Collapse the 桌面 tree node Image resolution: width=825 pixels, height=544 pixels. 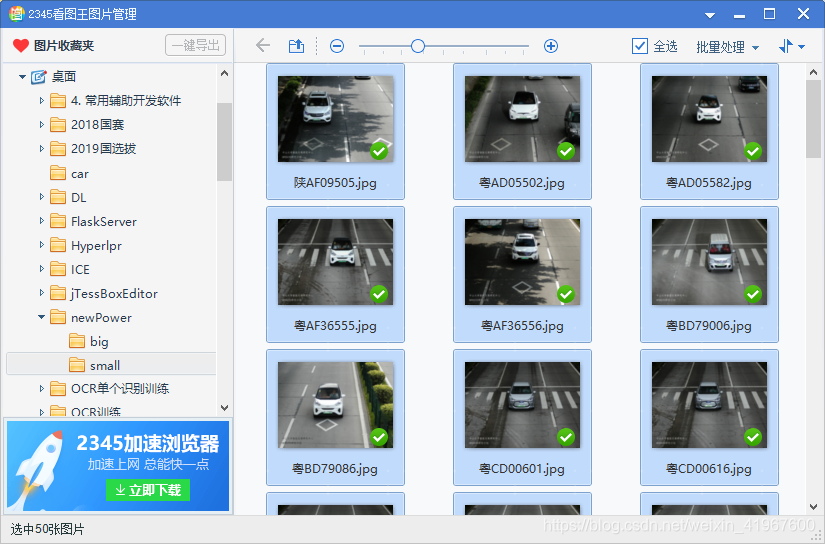point(22,77)
